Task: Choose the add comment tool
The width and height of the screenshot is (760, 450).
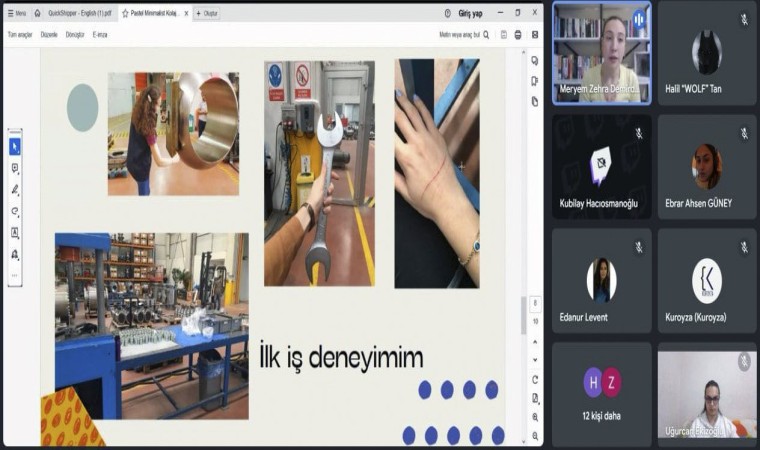Action: click(x=14, y=168)
